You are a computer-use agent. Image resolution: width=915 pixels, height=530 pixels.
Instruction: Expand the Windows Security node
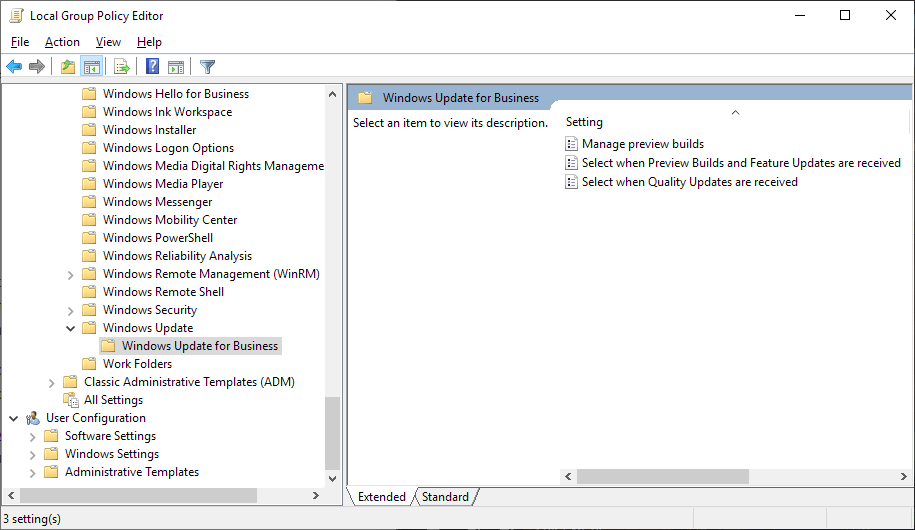[71, 311]
